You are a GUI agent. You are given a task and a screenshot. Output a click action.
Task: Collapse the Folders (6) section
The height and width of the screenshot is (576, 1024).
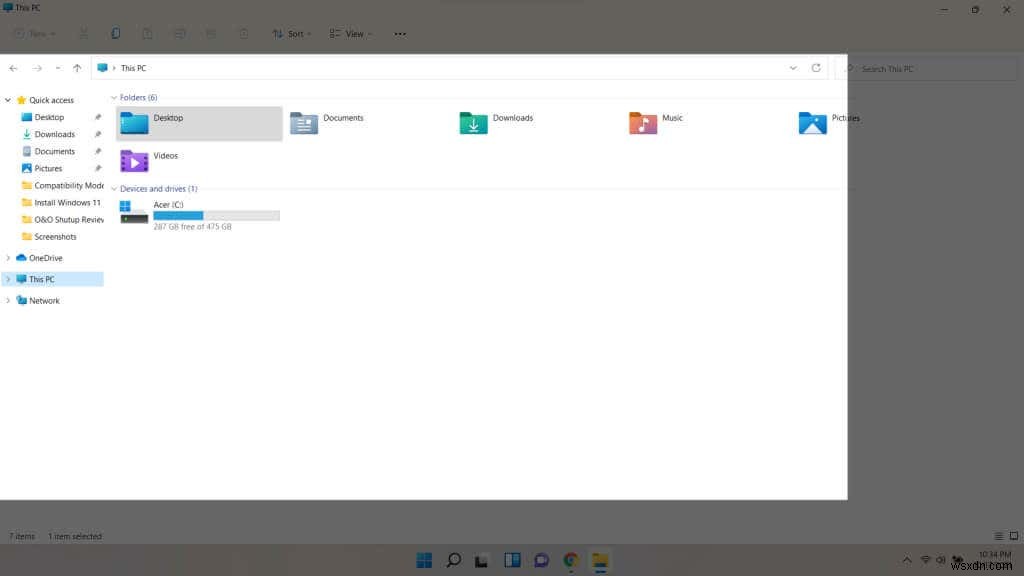click(x=116, y=97)
